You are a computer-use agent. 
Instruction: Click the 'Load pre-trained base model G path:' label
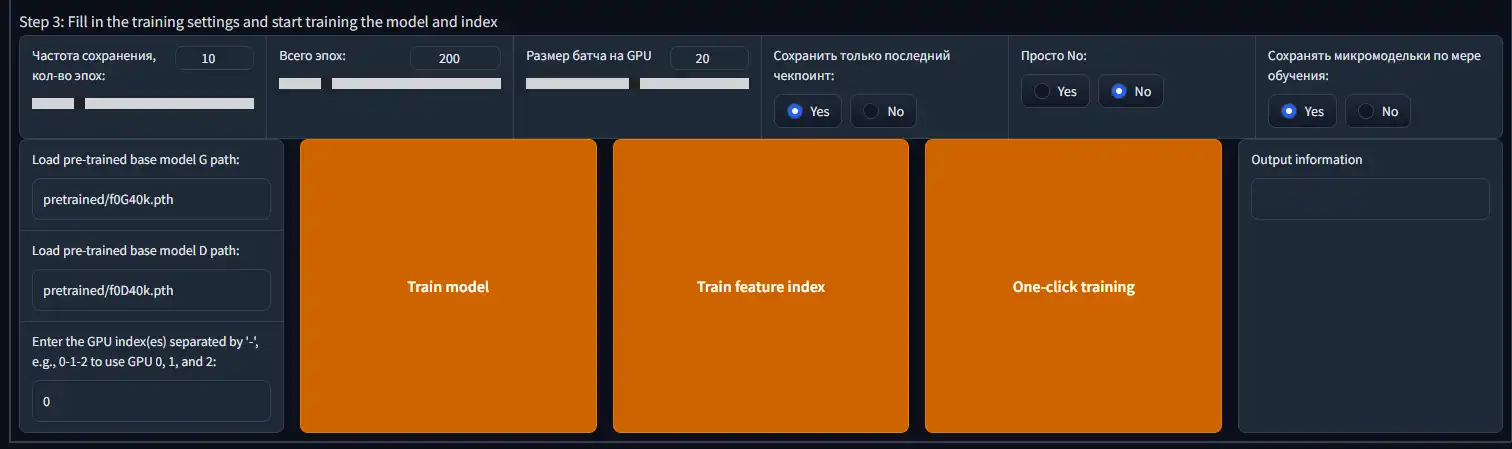pos(136,159)
